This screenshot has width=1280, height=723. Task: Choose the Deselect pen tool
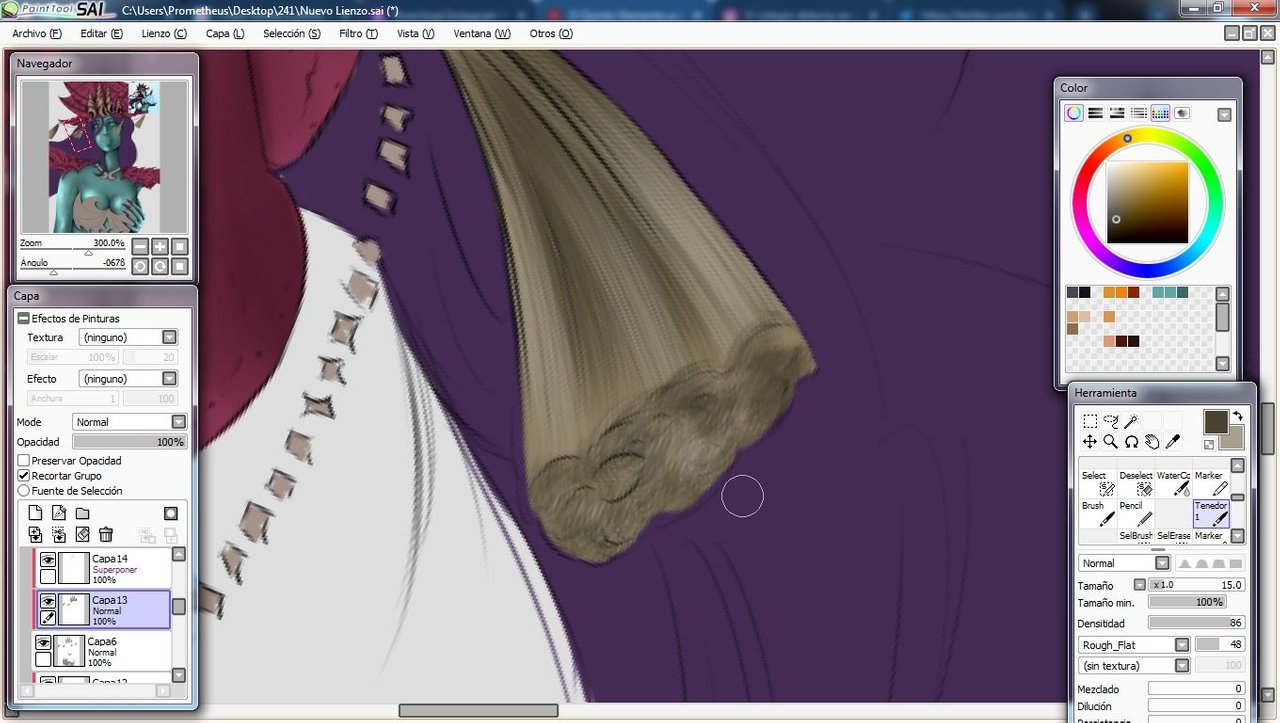[1135, 483]
